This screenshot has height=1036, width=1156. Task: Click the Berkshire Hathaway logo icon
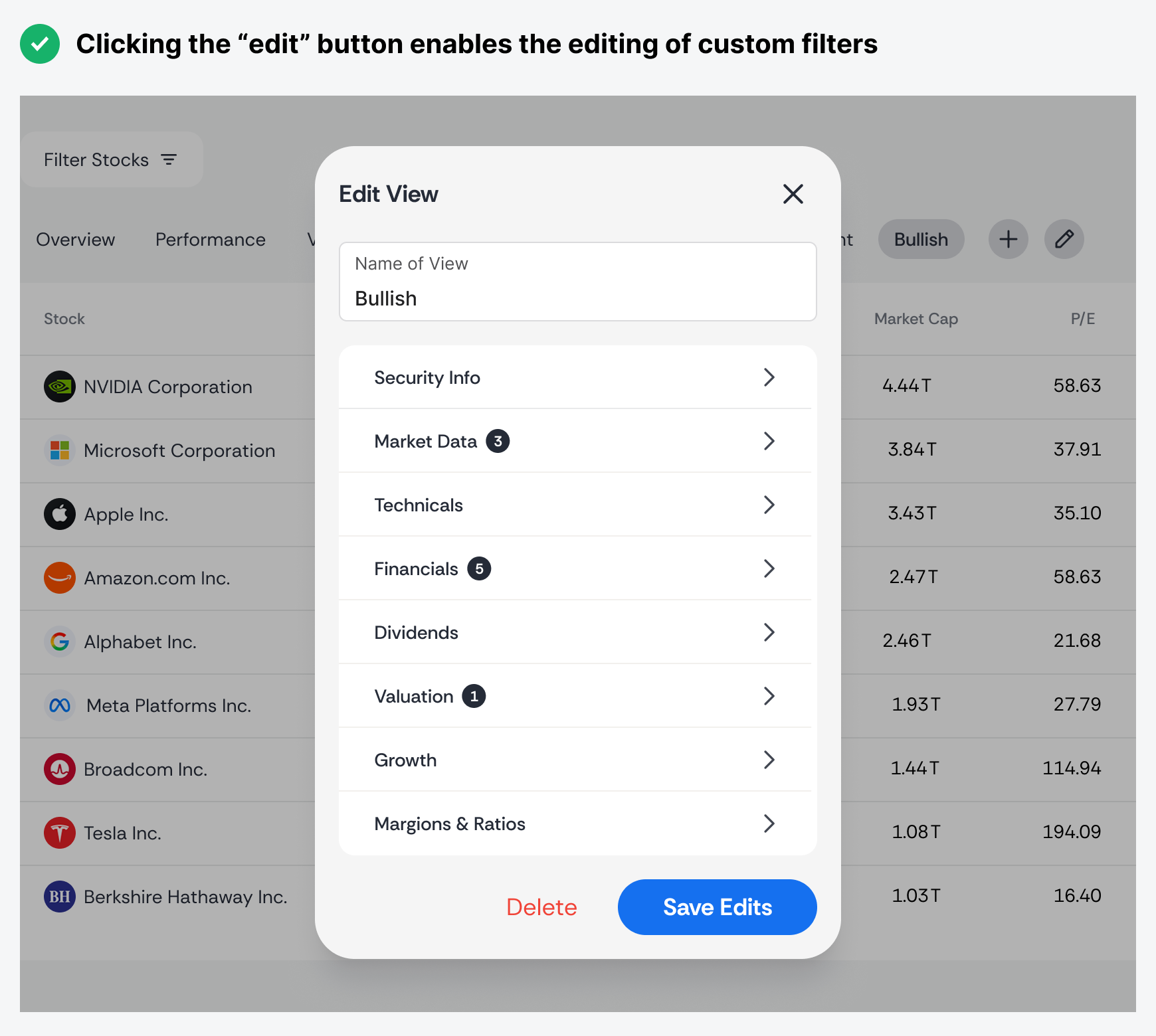(60, 897)
